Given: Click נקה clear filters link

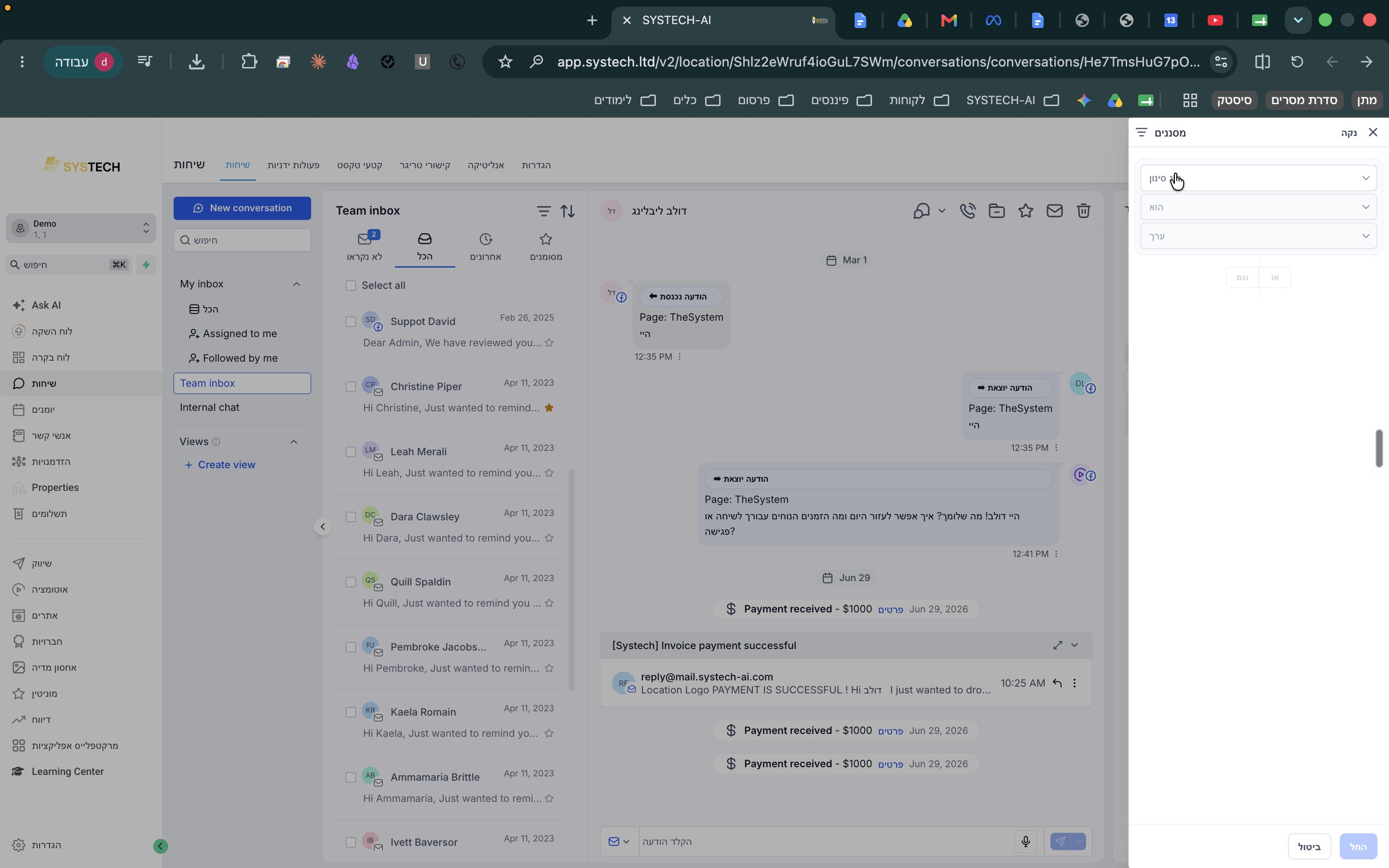Looking at the screenshot, I should coord(1349,133).
